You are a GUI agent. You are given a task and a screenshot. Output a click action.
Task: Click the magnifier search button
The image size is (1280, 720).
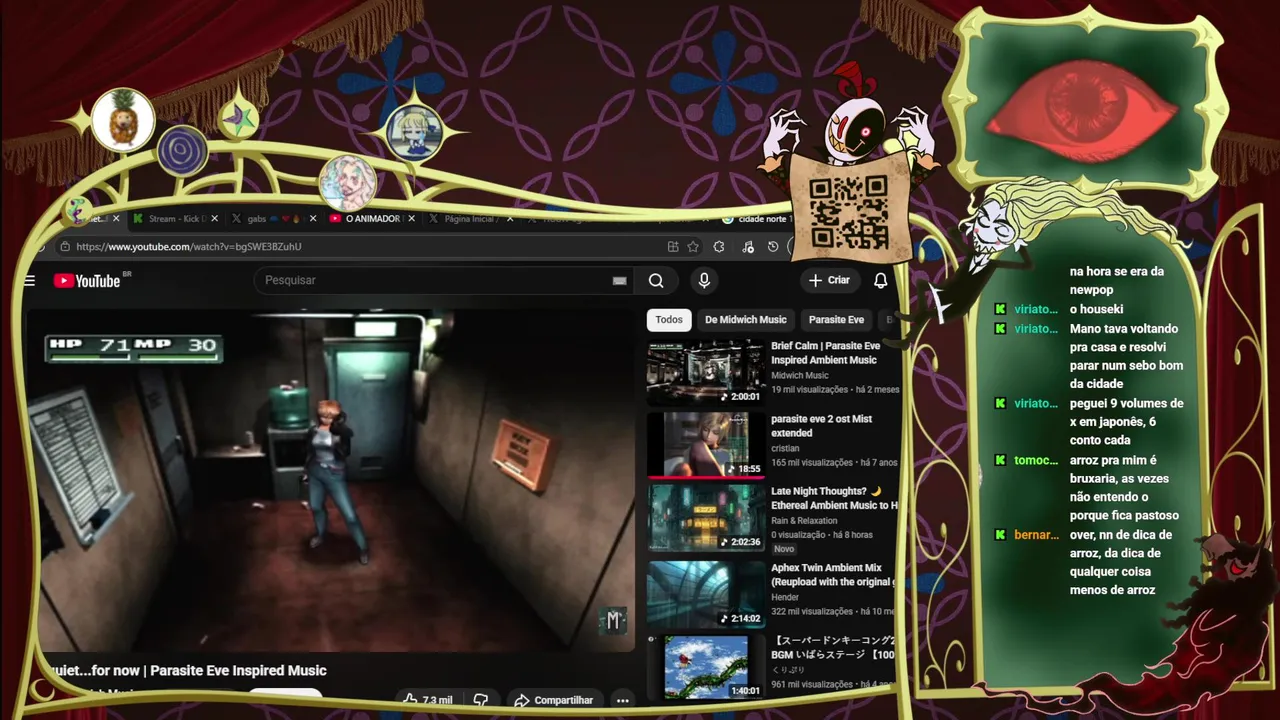(x=656, y=281)
